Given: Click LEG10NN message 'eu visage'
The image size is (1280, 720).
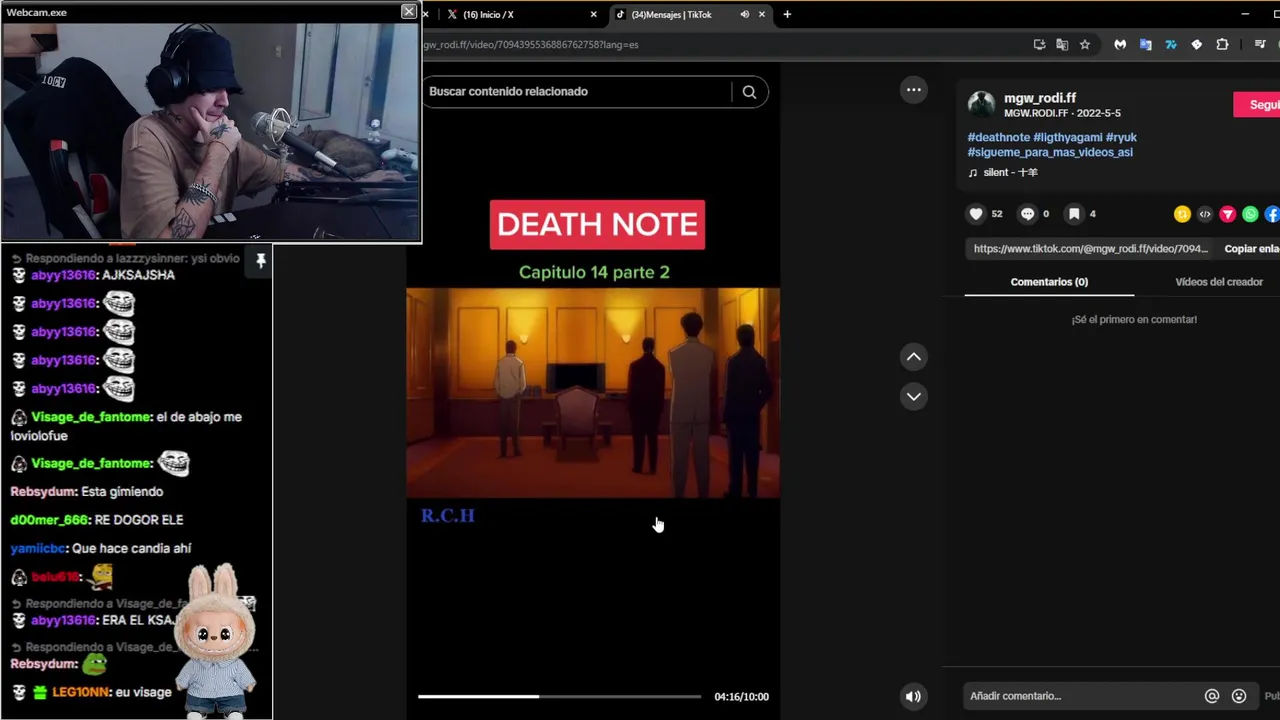Looking at the screenshot, I should [91, 692].
